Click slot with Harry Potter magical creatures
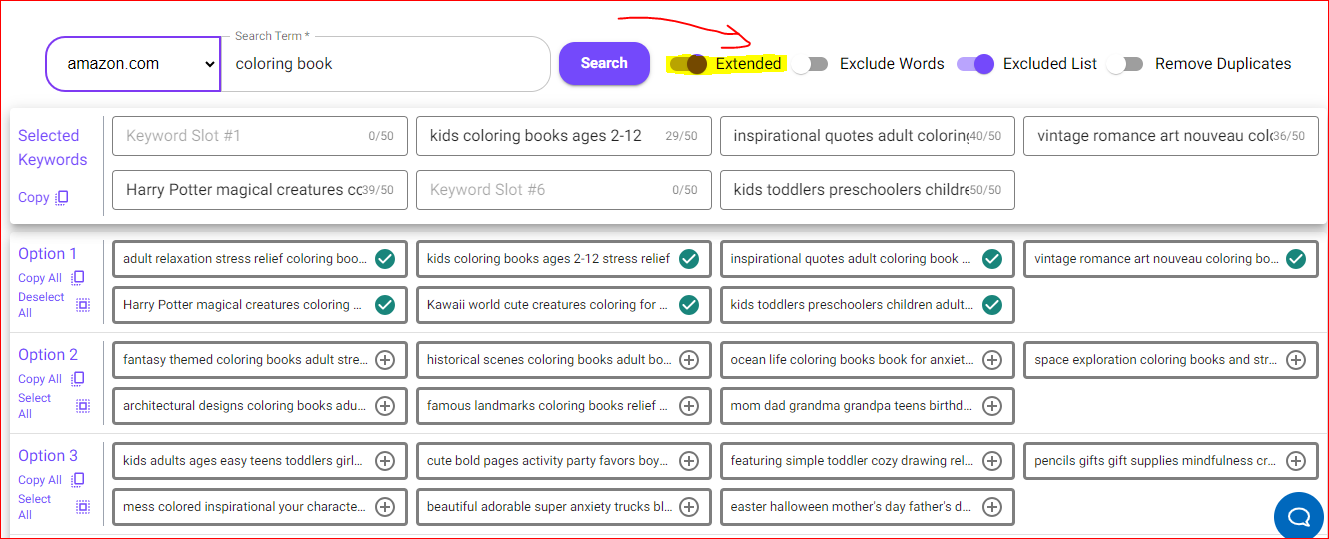 [260, 190]
